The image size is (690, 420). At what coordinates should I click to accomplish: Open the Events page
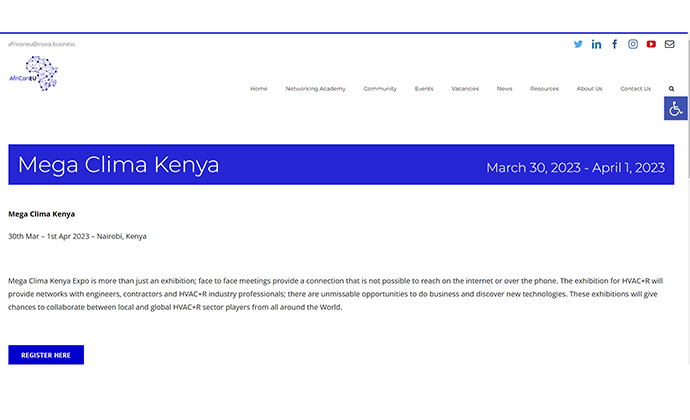424,89
